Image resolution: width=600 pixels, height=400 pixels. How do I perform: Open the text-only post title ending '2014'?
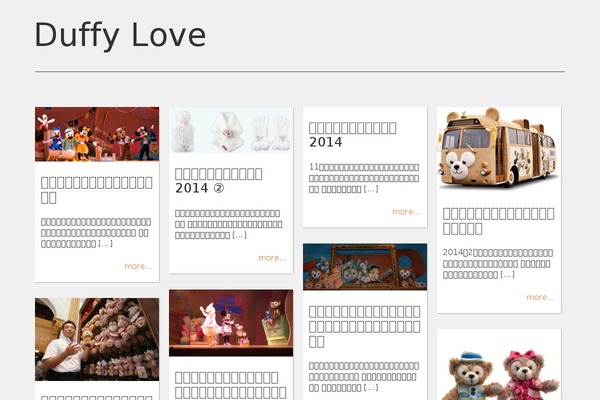click(x=352, y=135)
